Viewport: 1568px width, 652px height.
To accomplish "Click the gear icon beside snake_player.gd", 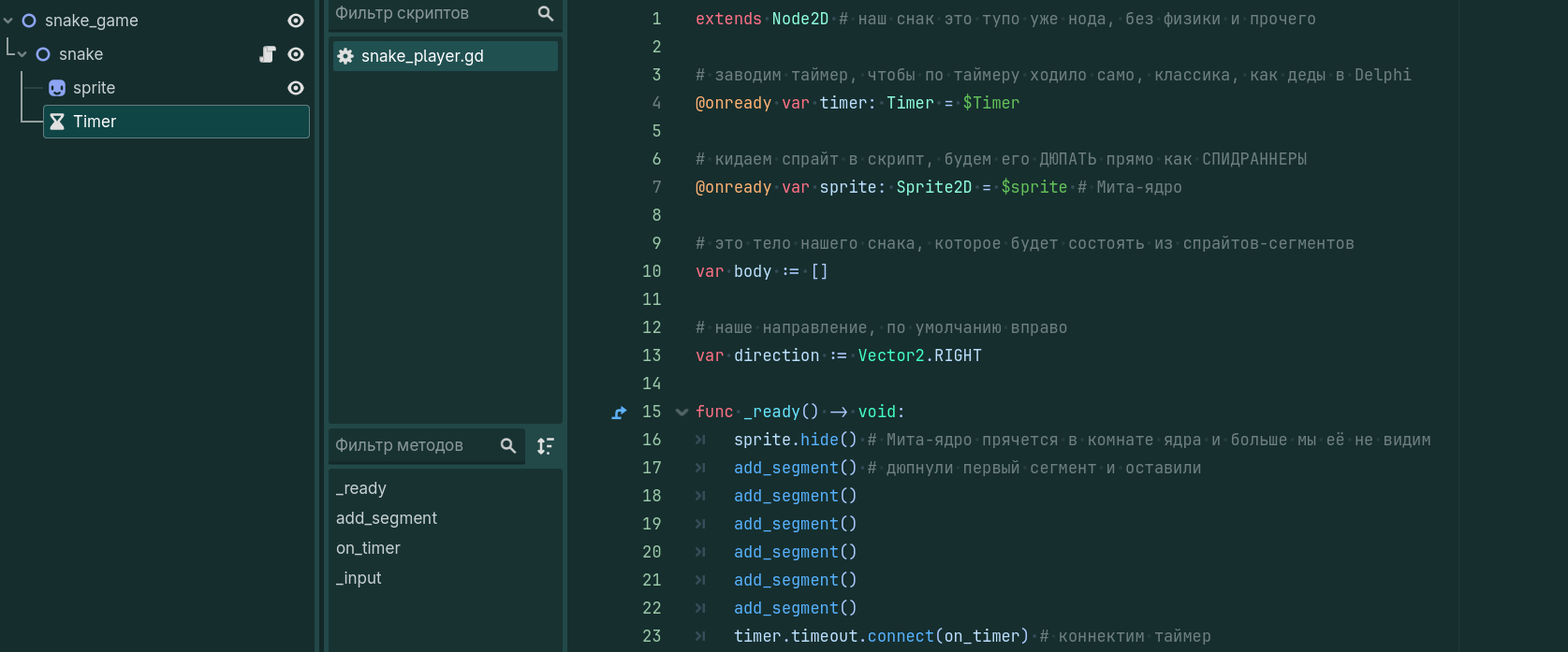I will (x=345, y=56).
